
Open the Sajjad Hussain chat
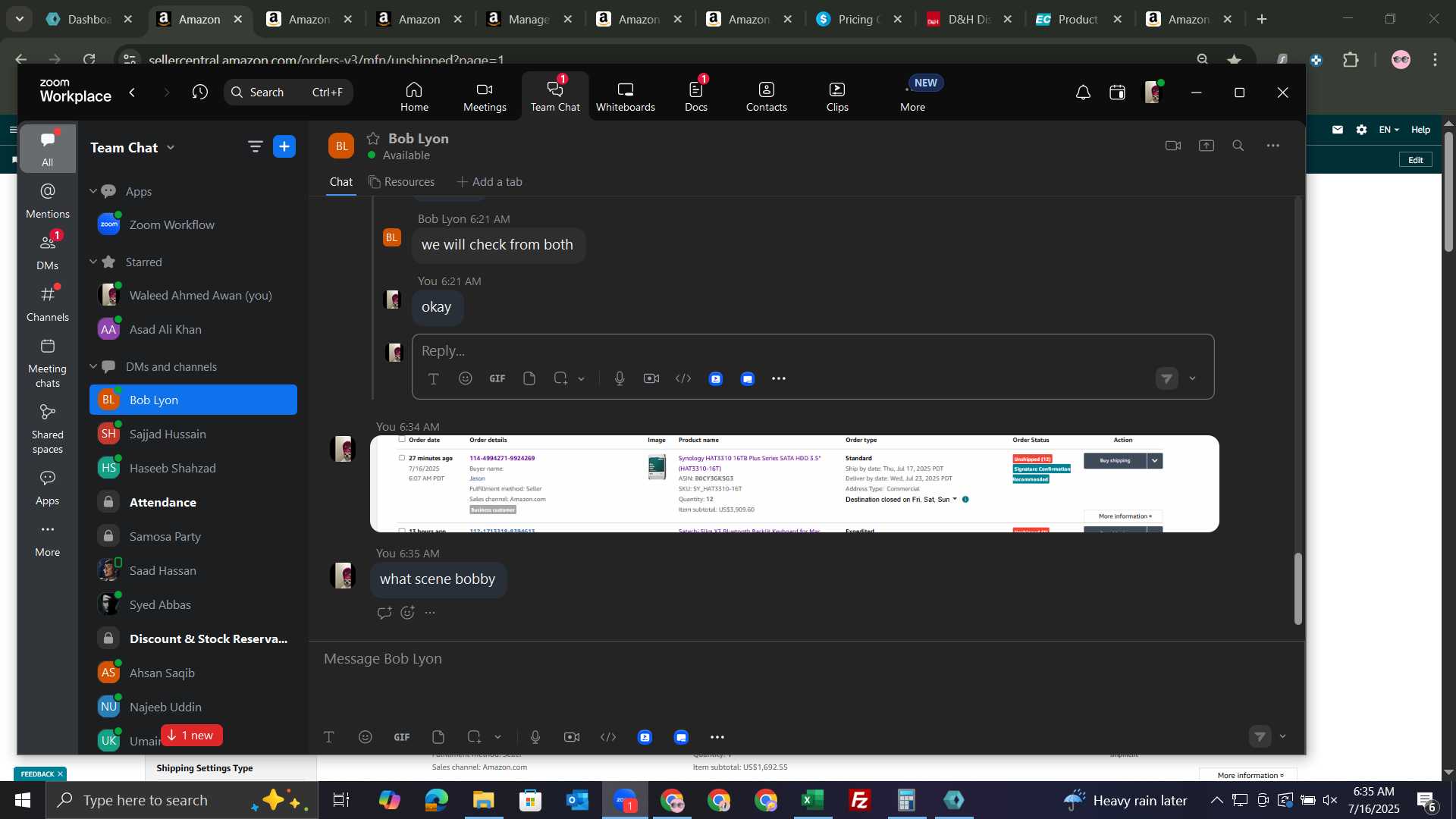pyautogui.click(x=193, y=434)
